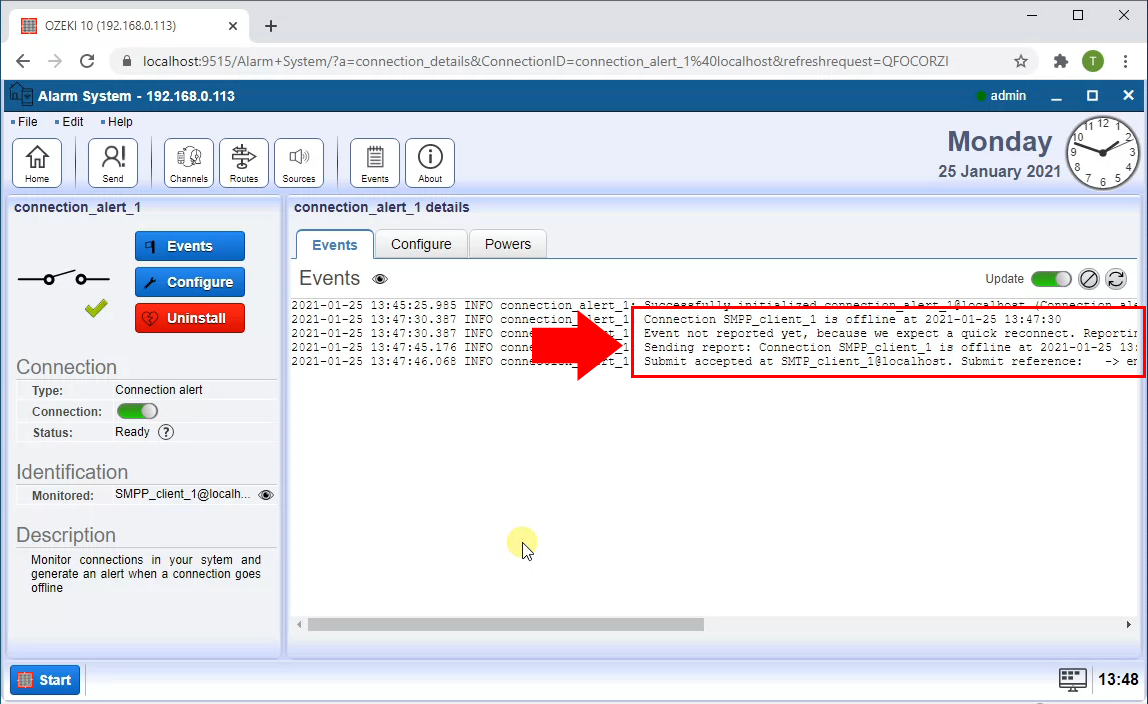The width and height of the screenshot is (1148, 704).
Task: Maximize the Alarm System inner window
Action: [x=1092, y=96]
